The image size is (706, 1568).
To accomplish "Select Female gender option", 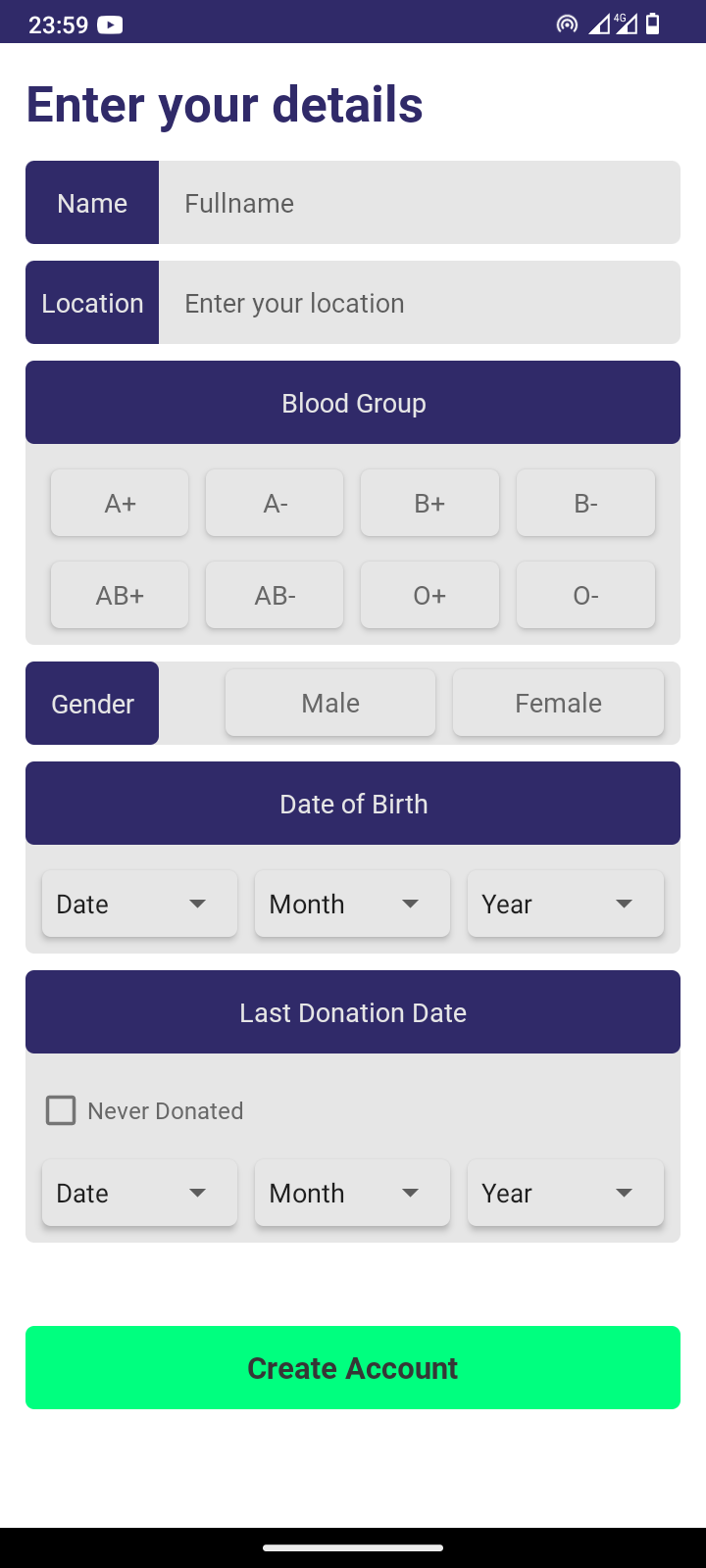I will click(558, 703).
